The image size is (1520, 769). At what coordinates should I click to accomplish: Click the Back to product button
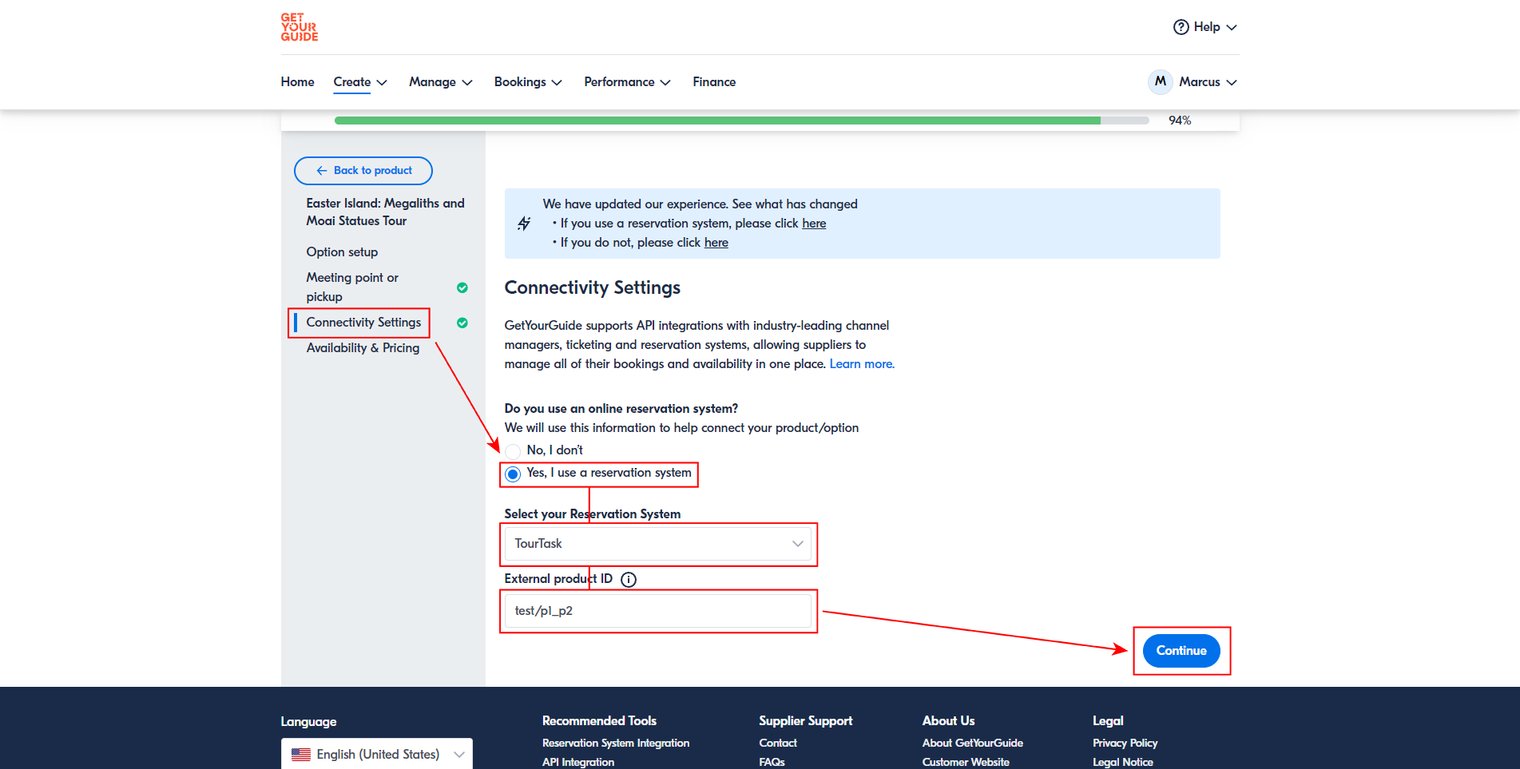tap(363, 171)
